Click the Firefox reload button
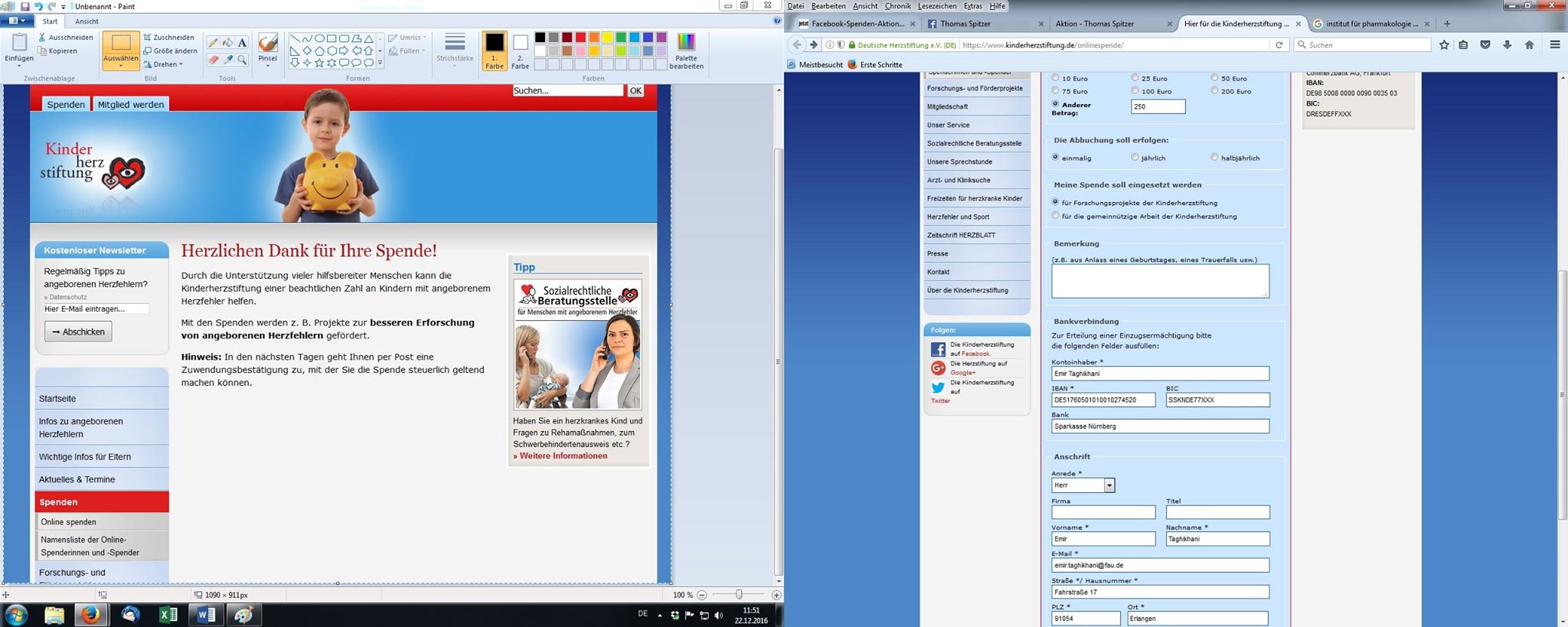The width and height of the screenshot is (1568, 627). [1279, 45]
